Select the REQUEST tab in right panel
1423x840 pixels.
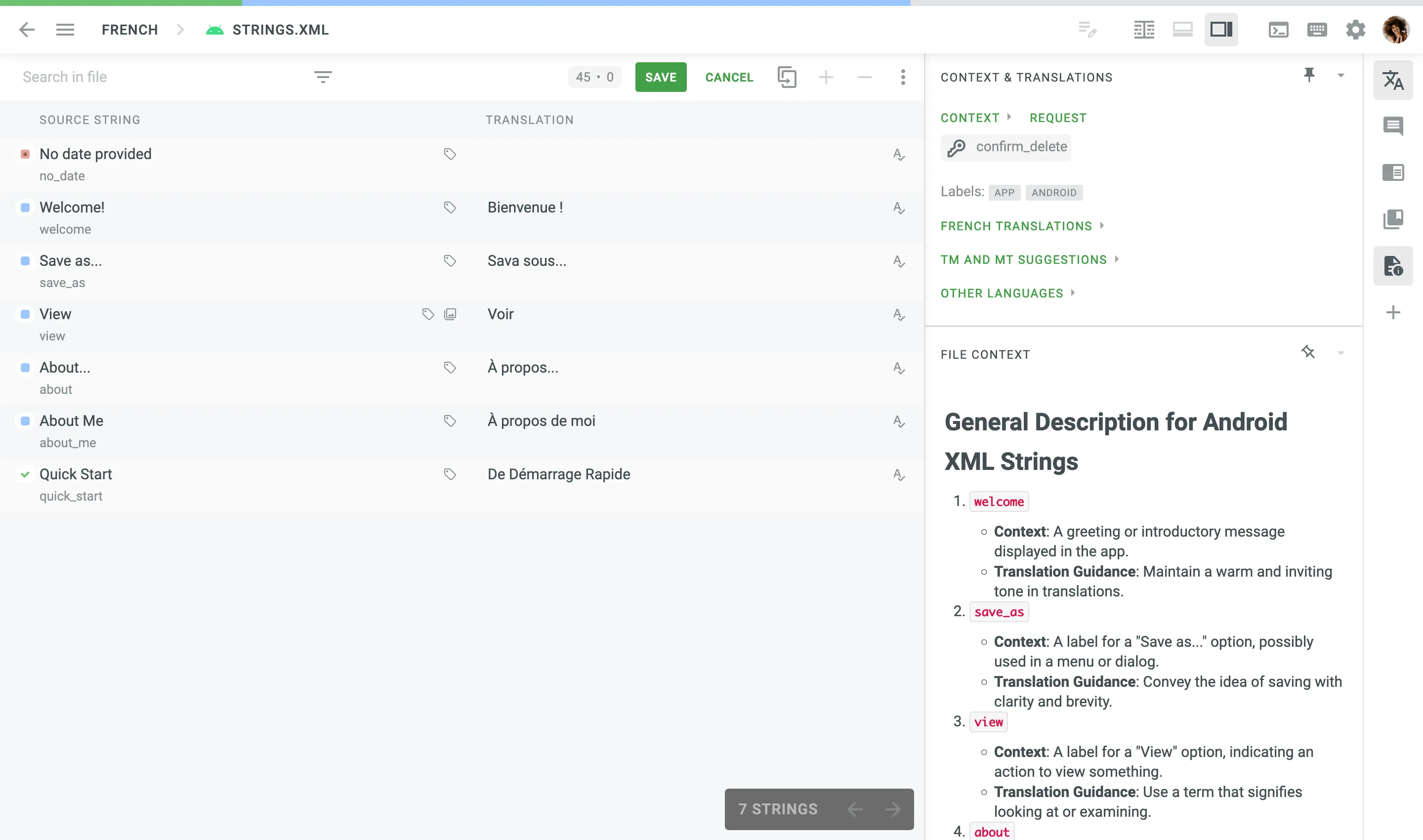[1058, 117]
